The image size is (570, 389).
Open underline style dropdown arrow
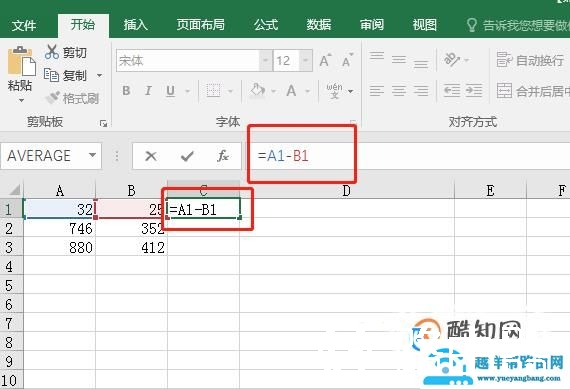pos(188,91)
